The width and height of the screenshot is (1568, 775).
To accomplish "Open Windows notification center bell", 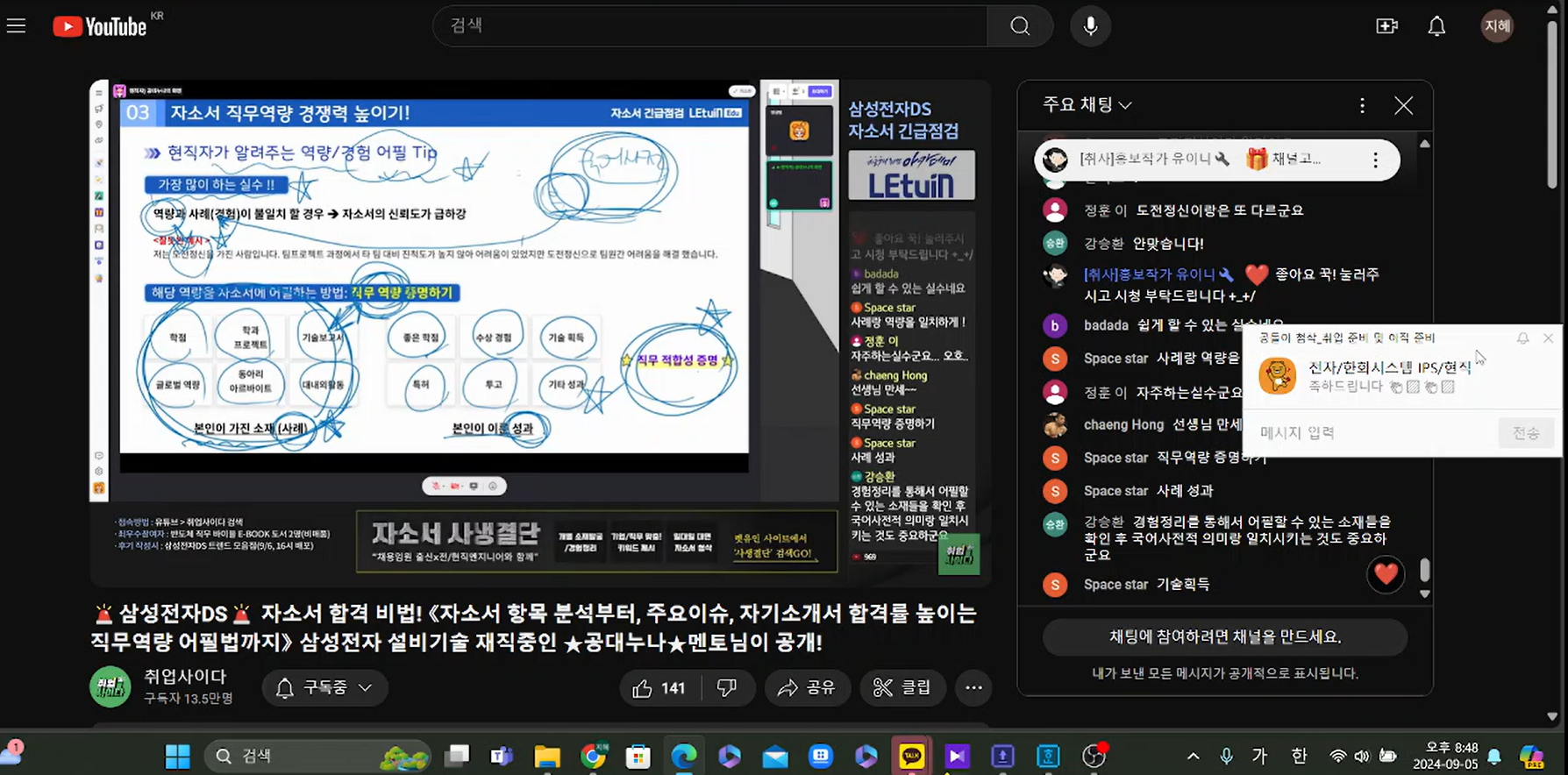I will point(1495,756).
